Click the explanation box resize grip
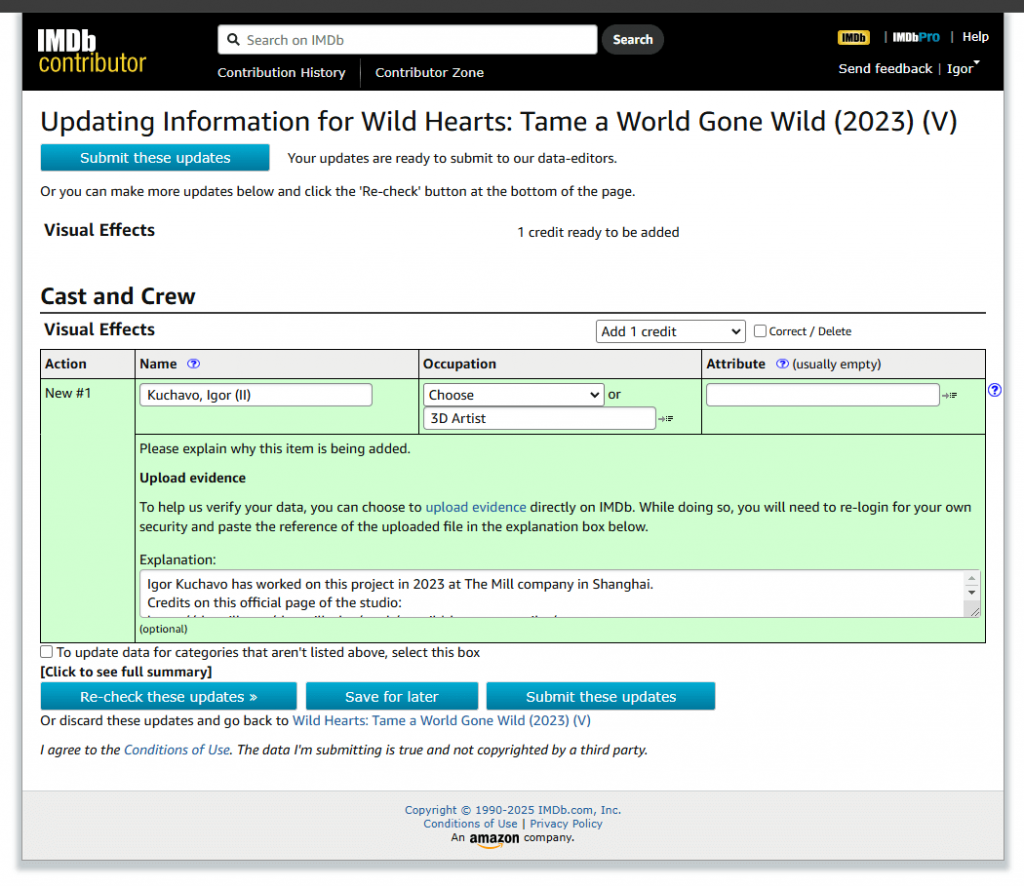 click(973, 612)
